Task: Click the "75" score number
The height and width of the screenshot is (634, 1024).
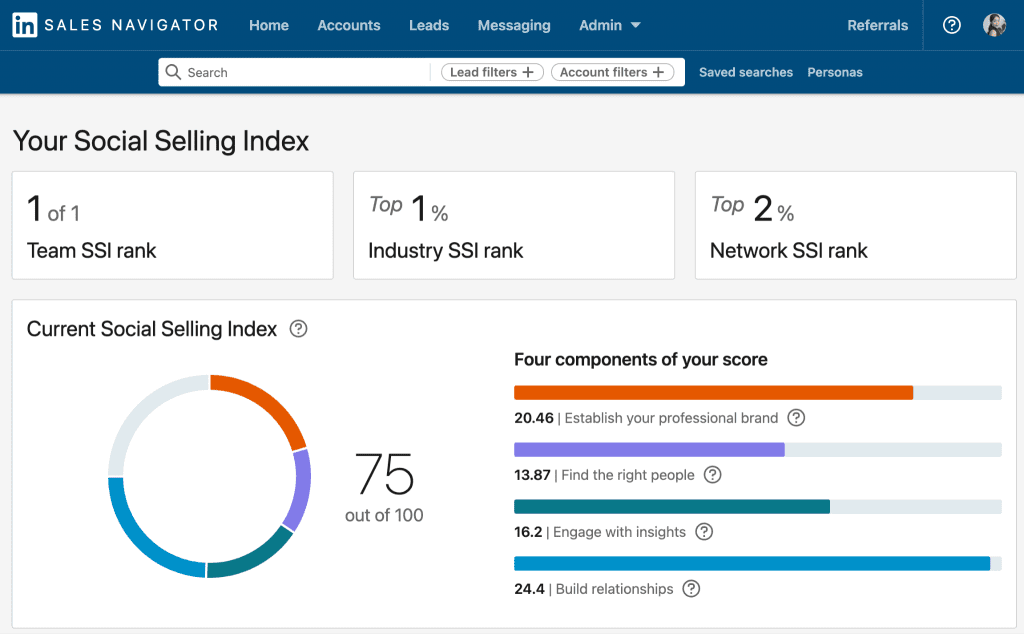Action: tap(384, 474)
